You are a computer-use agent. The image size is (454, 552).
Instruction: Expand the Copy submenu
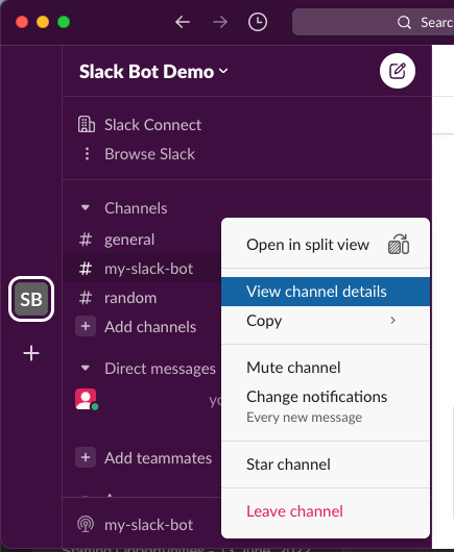pos(326,321)
